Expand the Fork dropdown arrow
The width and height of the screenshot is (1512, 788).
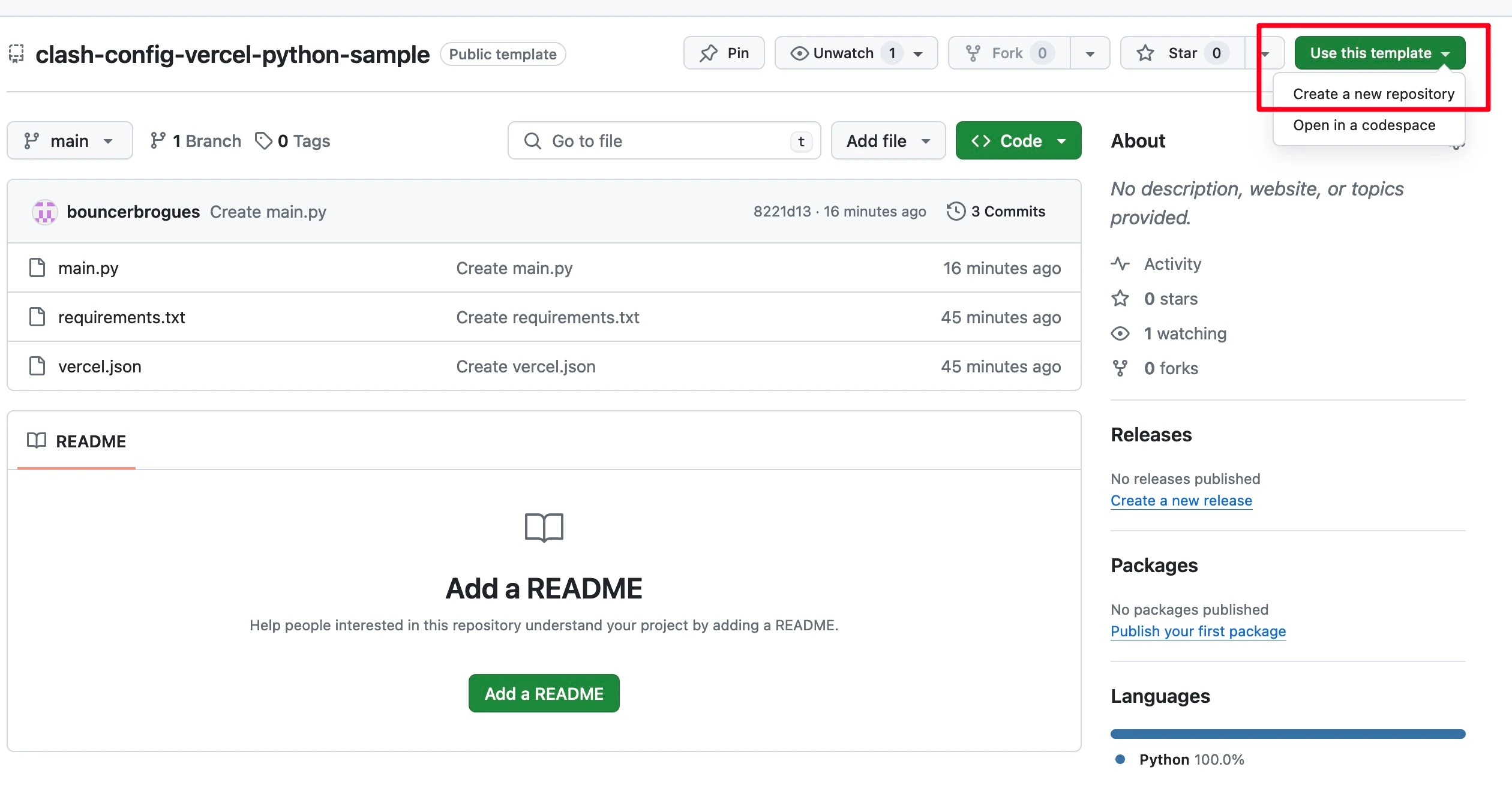click(x=1090, y=53)
